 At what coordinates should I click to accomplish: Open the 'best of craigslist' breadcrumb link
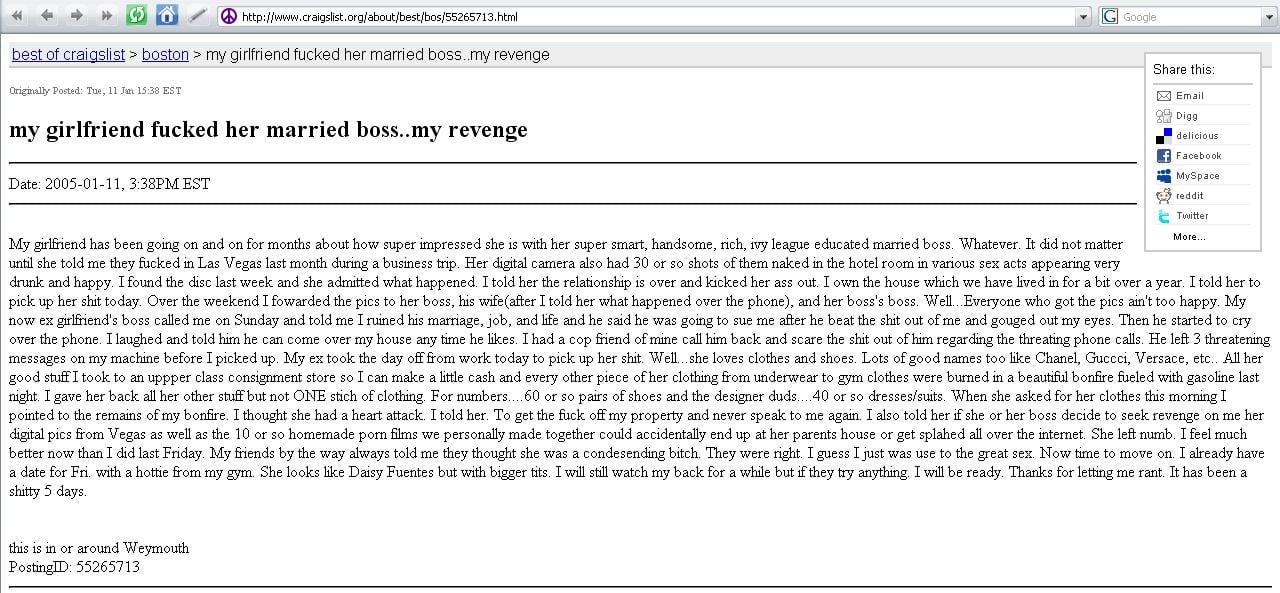[68, 54]
